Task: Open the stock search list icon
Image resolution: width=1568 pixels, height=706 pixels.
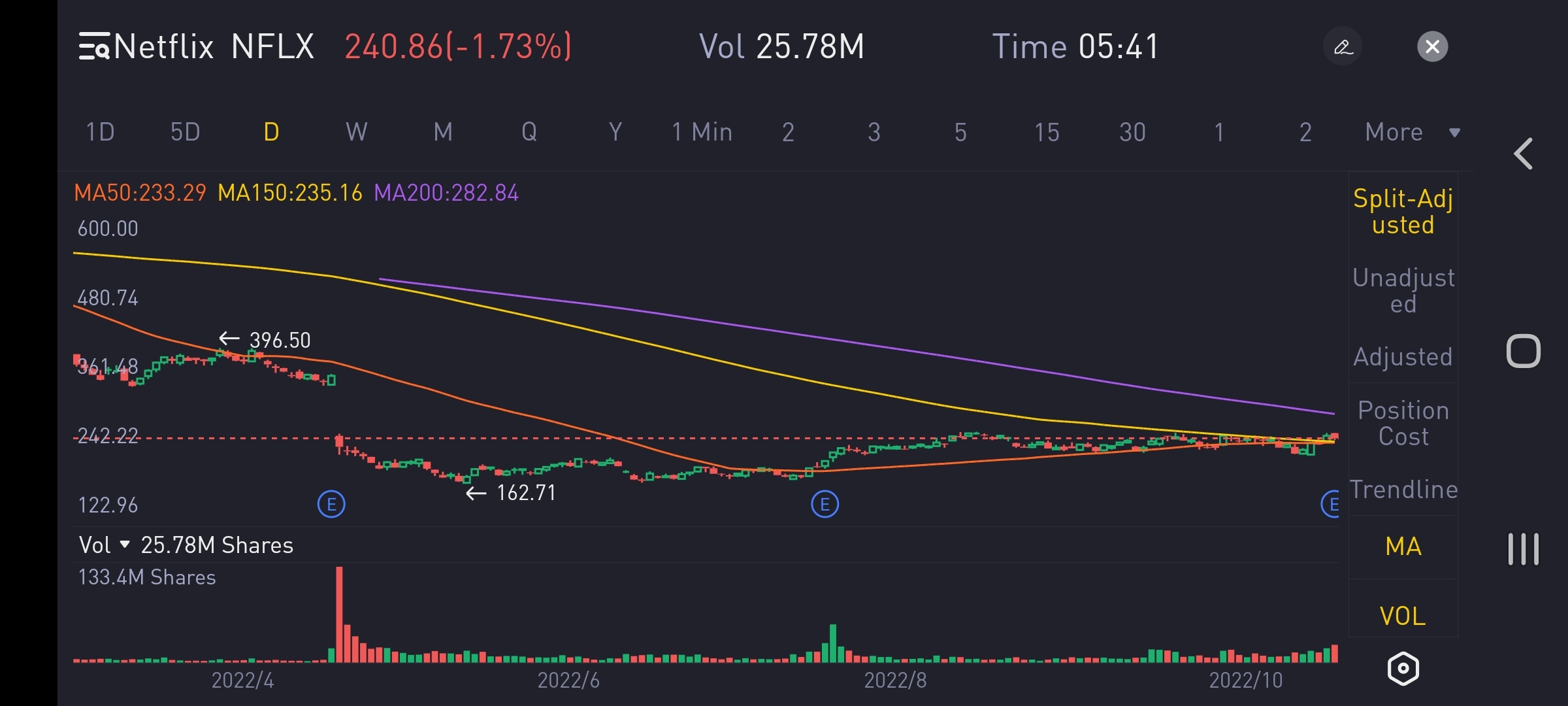Action: [94, 47]
